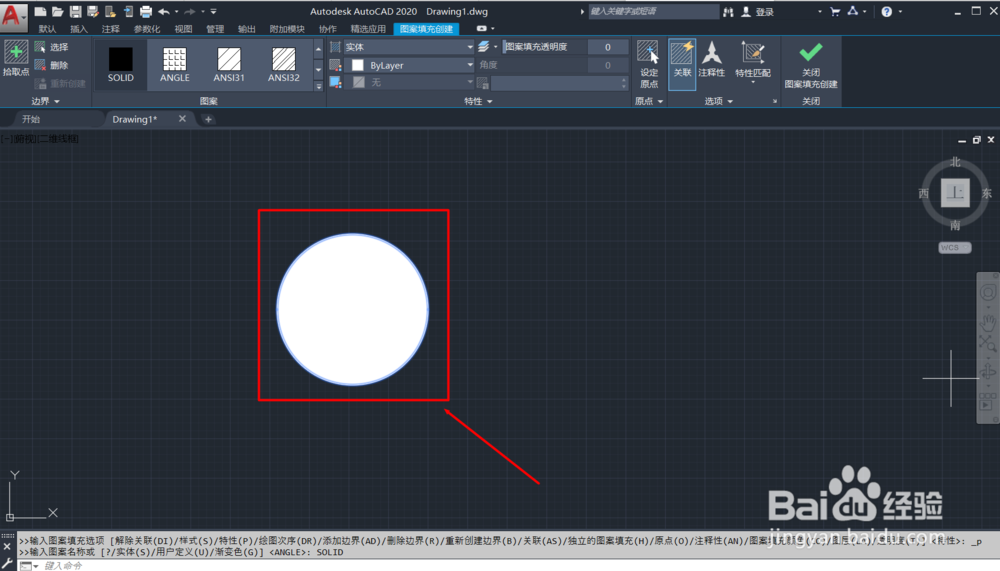
Task: Open the Help question mark icon
Action: coord(886,11)
